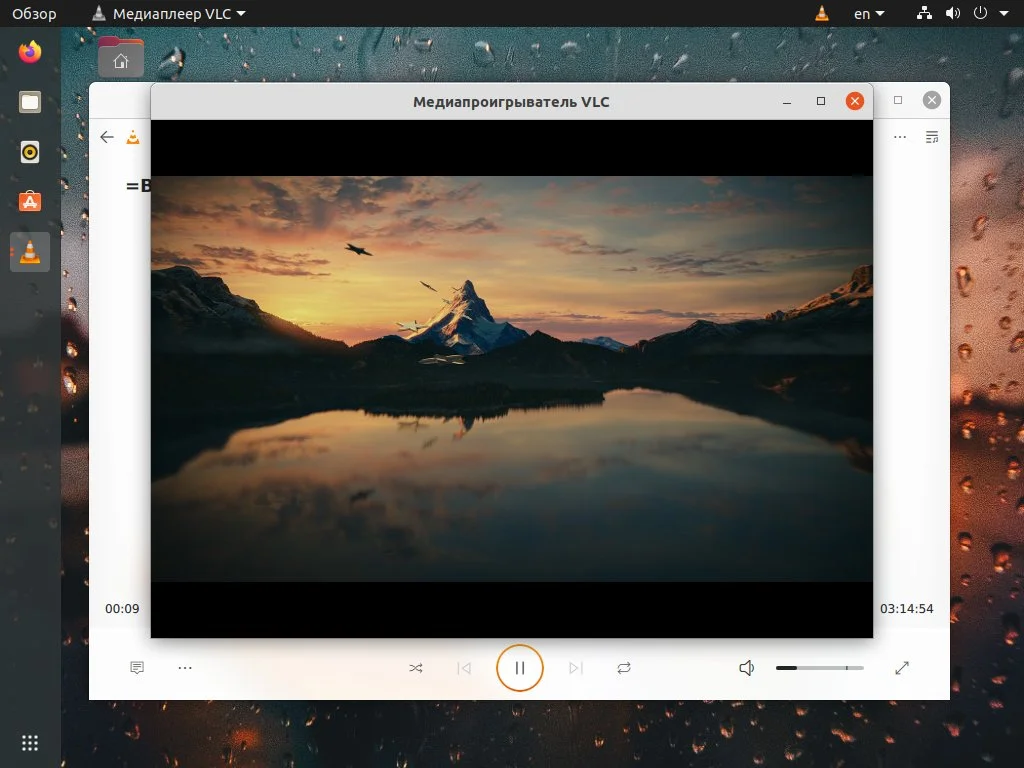Image resolution: width=1024 pixels, height=768 pixels.
Task: Open the subtitles panel in VLC
Action: pos(137,667)
